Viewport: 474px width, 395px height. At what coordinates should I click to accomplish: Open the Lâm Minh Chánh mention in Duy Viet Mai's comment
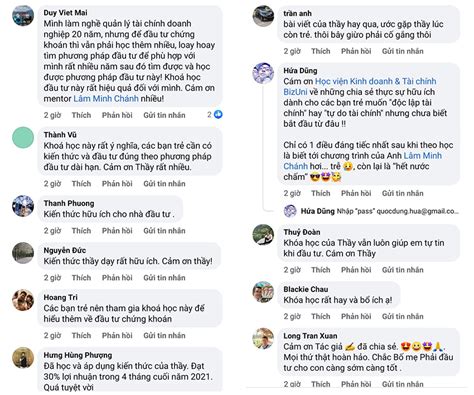(106, 99)
